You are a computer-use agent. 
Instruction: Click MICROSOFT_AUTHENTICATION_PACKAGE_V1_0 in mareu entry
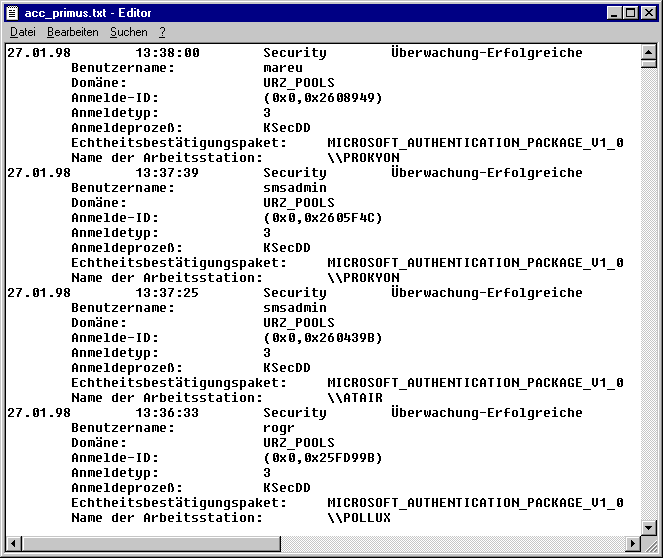(x=475, y=143)
